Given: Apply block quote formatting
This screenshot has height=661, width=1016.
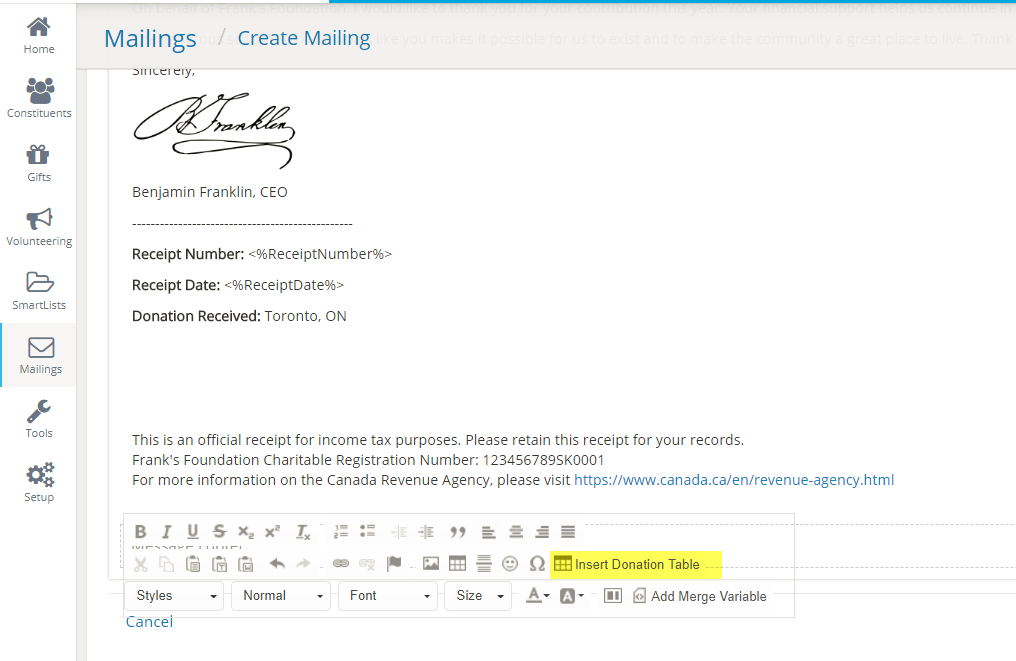Looking at the screenshot, I should [458, 532].
